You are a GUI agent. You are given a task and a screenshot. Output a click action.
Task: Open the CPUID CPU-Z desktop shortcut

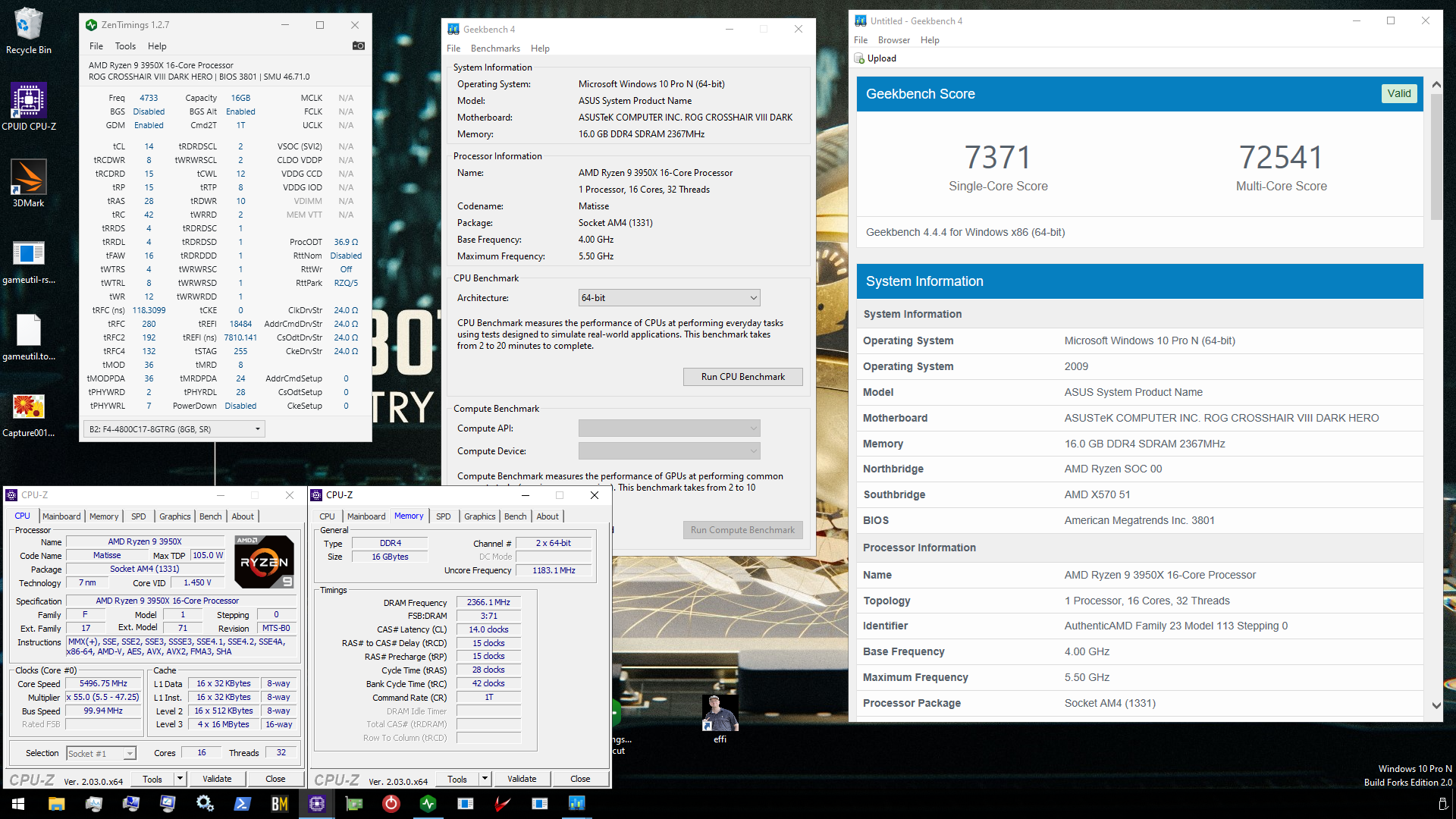tap(28, 107)
